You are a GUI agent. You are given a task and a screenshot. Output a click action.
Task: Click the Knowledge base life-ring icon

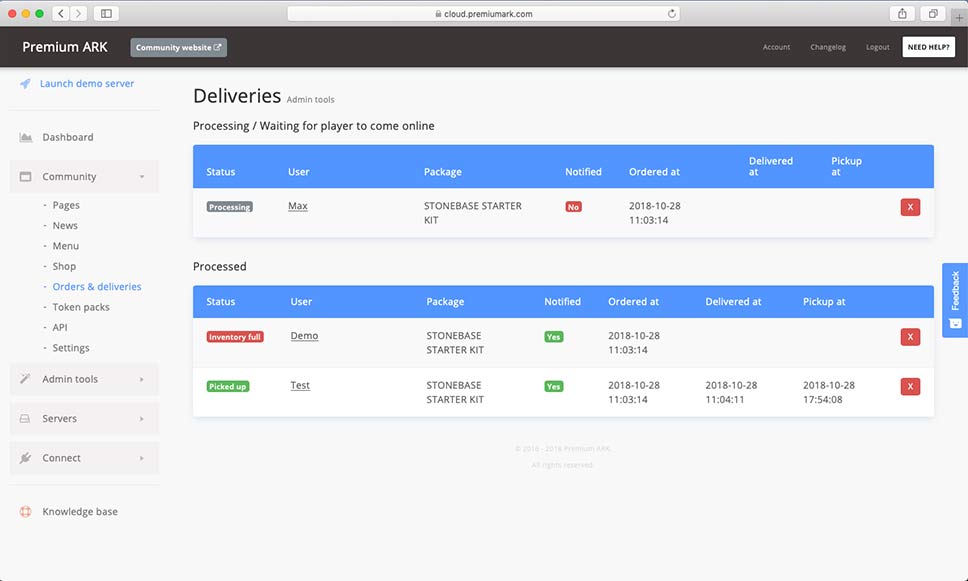point(24,511)
